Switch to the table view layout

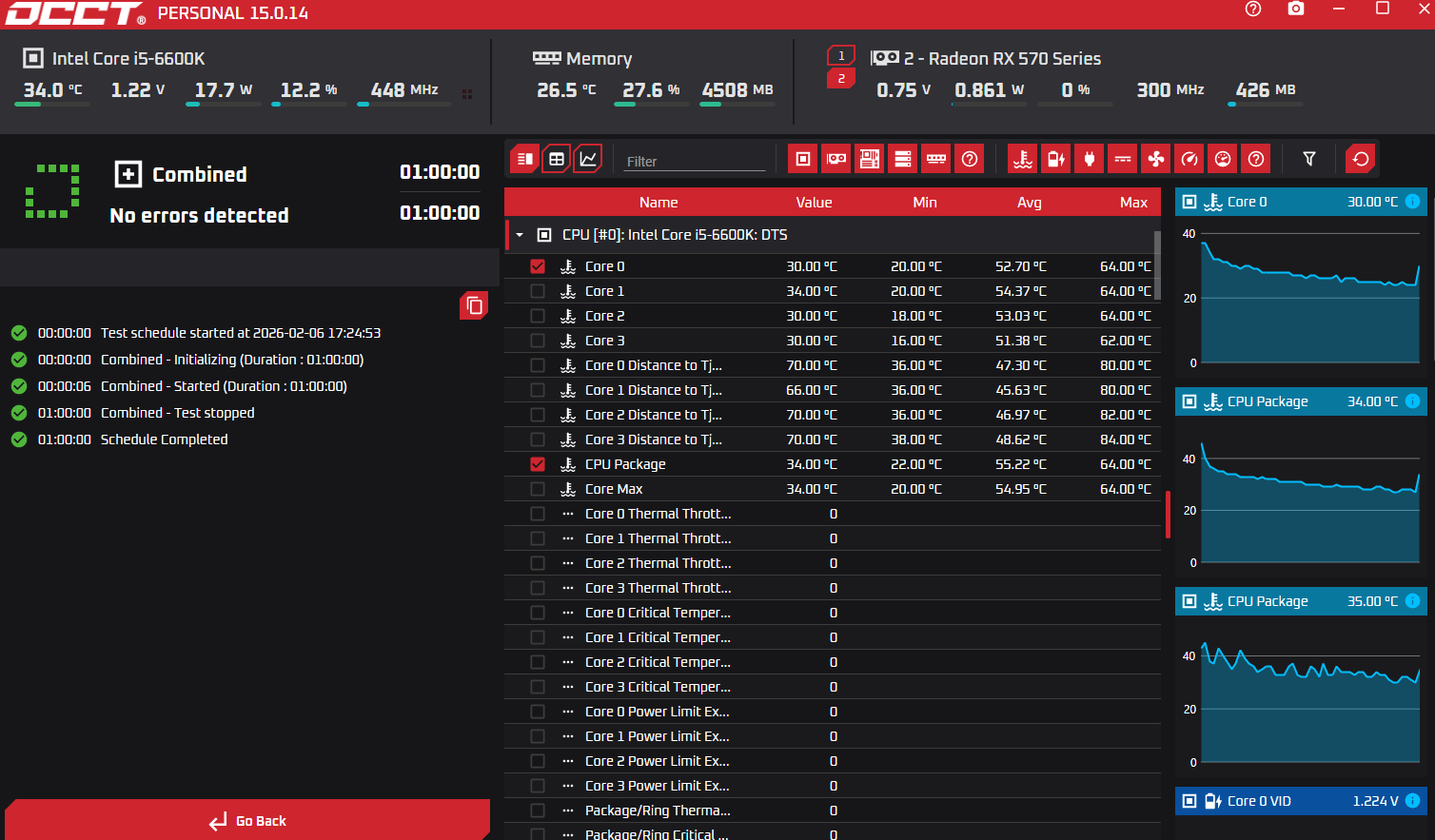coord(557,159)
